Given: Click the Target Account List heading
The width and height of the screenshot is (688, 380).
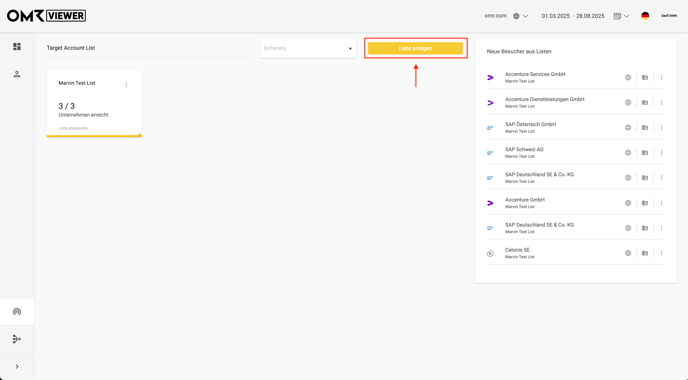Looking at the screenshot, I should point(71,48).
